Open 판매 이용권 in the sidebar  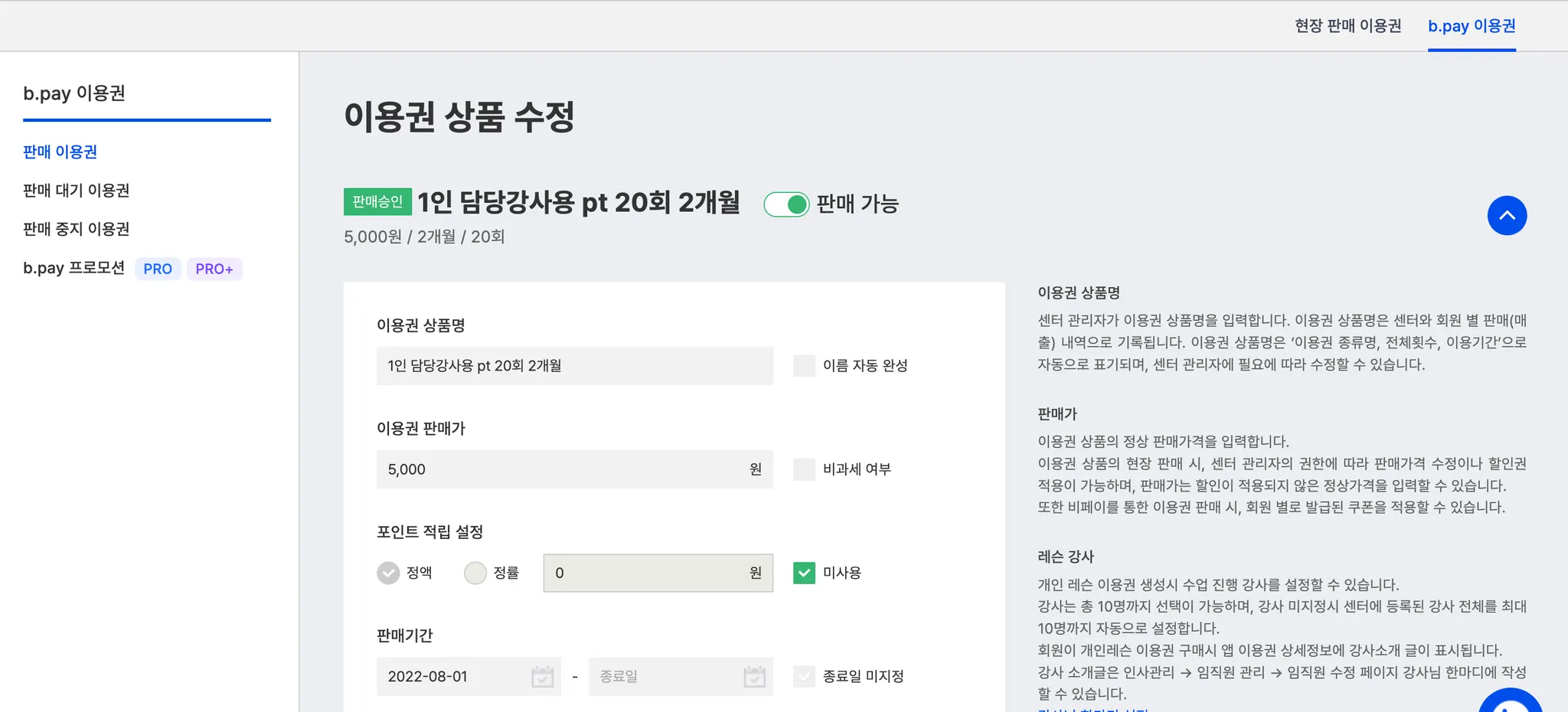[x=60, y=152]
